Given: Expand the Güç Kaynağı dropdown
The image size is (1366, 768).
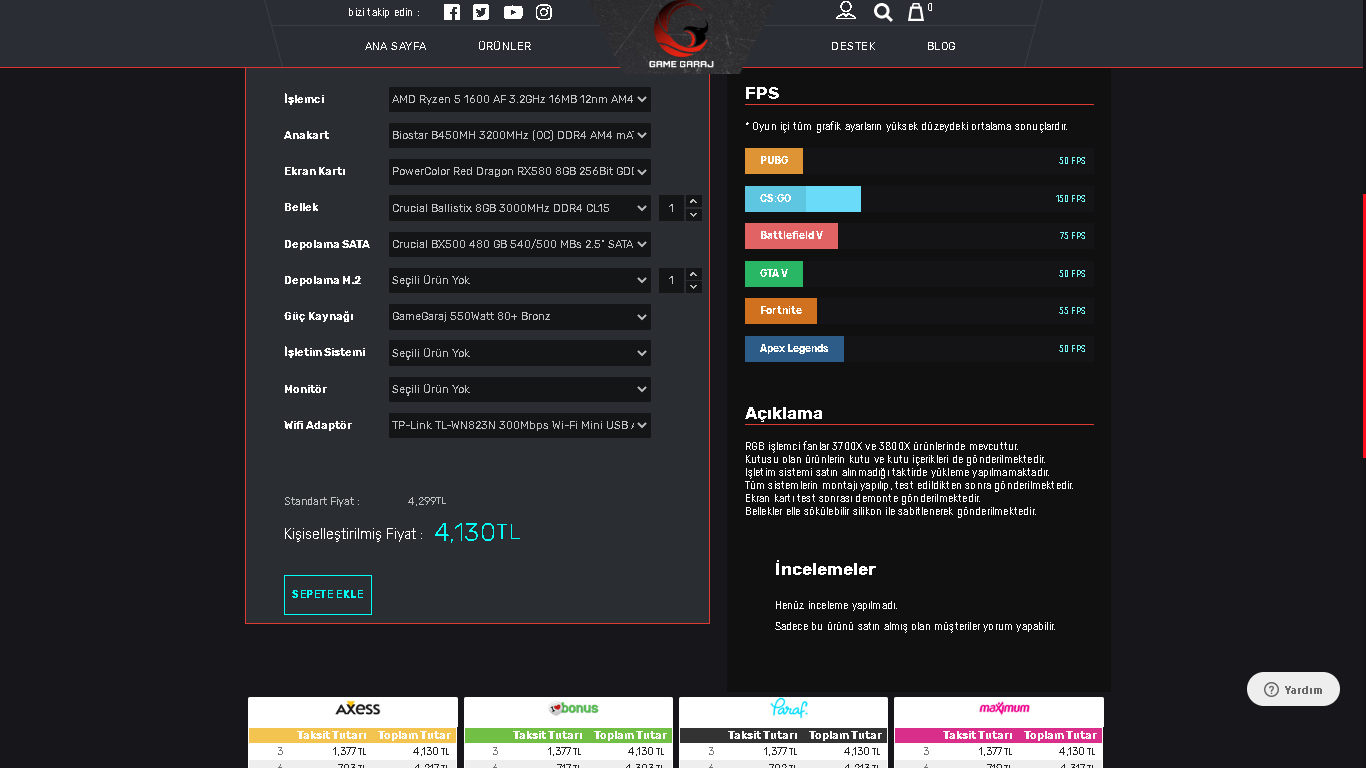Looking at the screenshot, I should coord(520,316).
